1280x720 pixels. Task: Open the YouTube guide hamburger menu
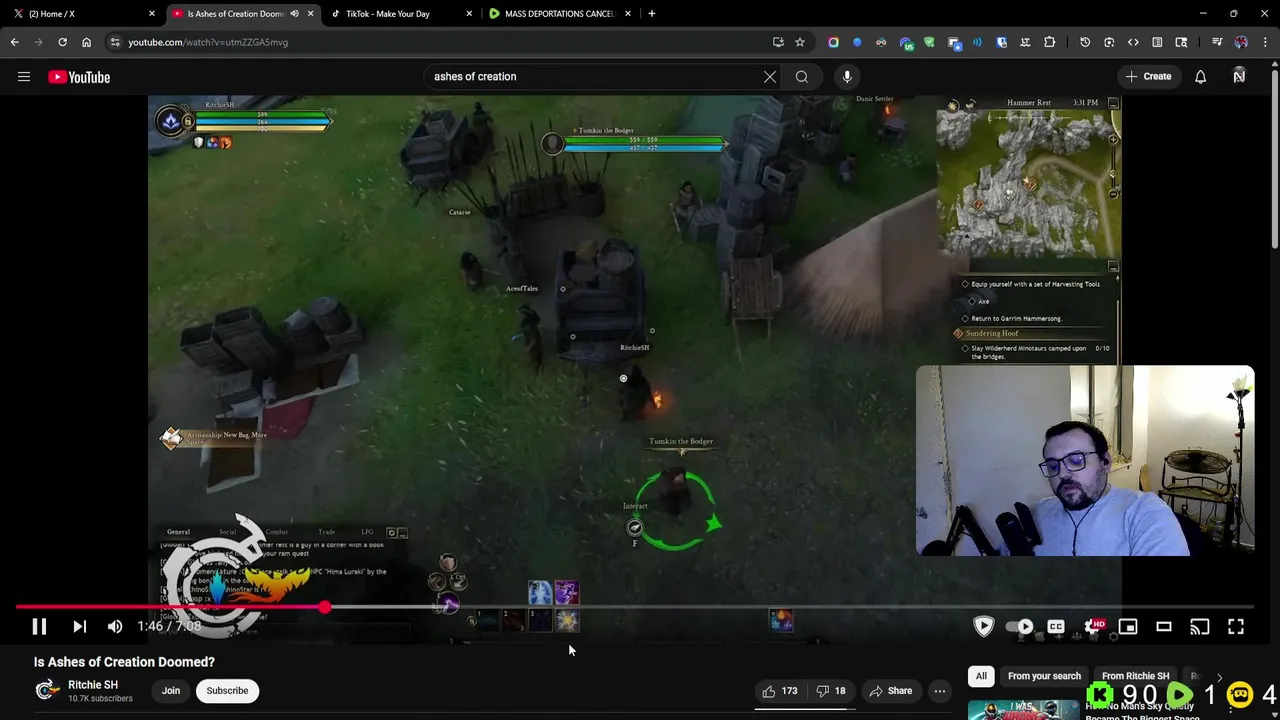(24, 77)
